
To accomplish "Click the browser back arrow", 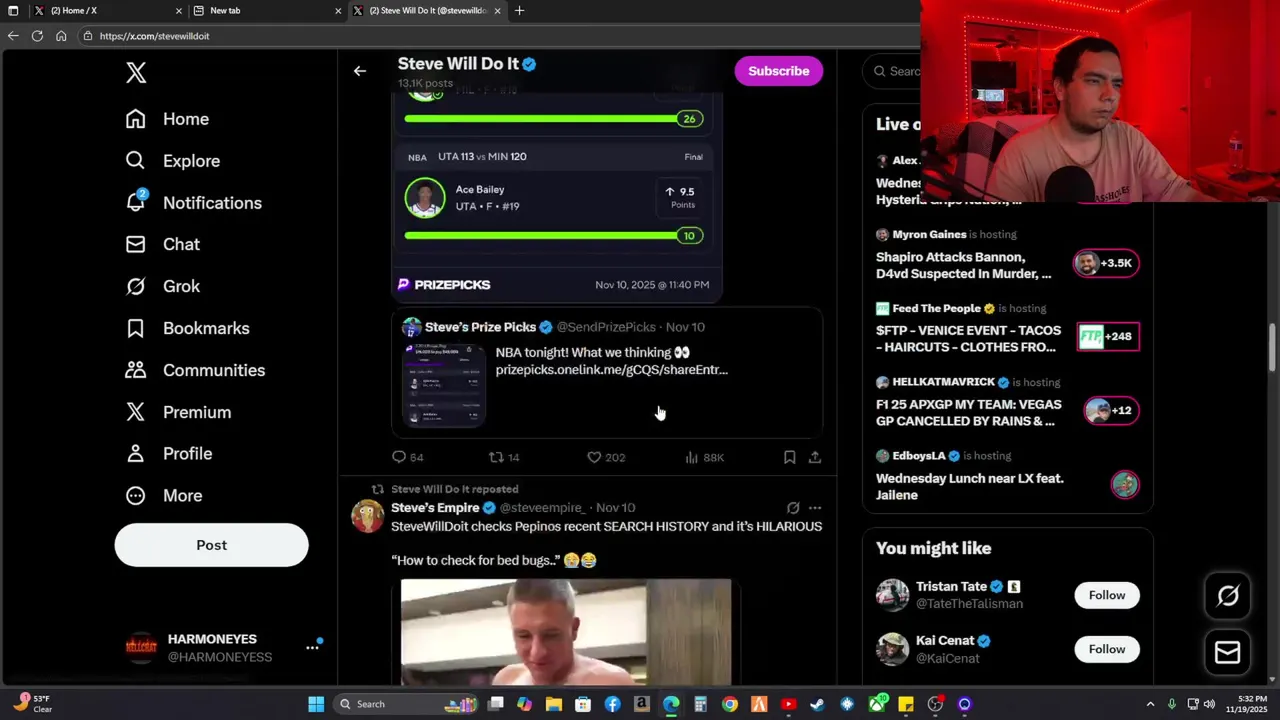I will tap(13, 36).
